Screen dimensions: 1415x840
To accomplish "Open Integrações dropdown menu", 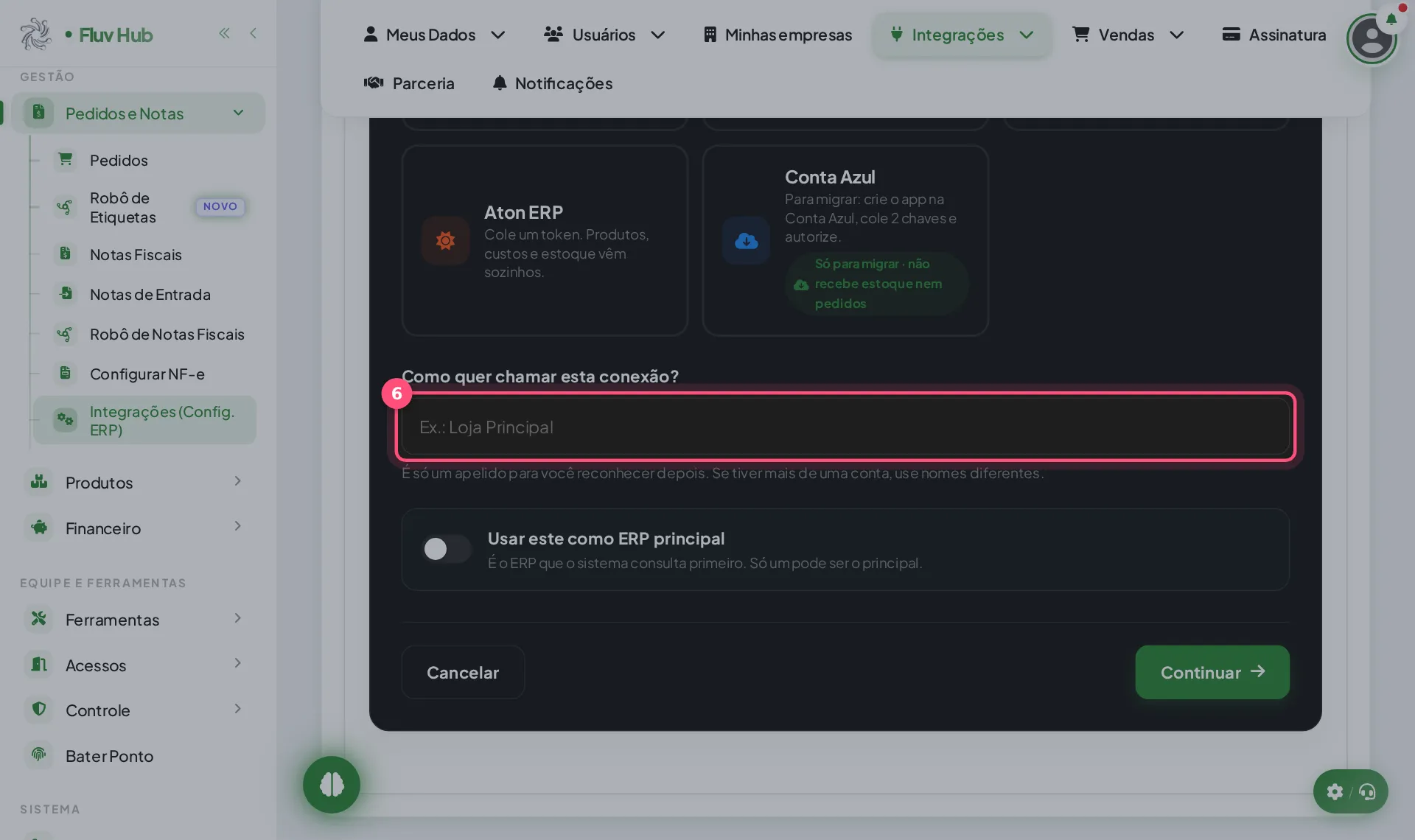I will [962, 35].
